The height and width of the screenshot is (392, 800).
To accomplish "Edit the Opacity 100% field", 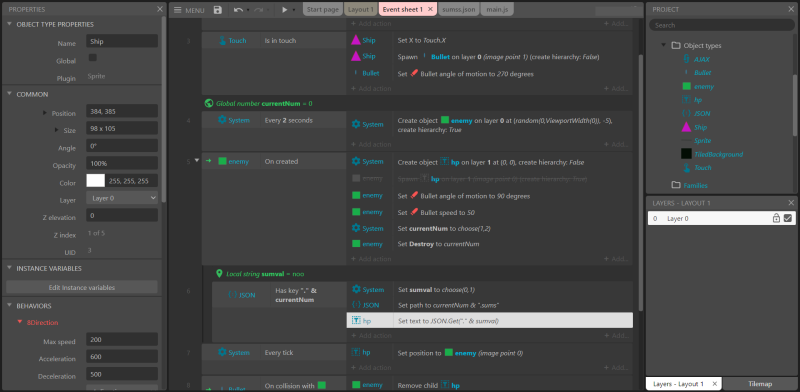I will click(122, 163).
